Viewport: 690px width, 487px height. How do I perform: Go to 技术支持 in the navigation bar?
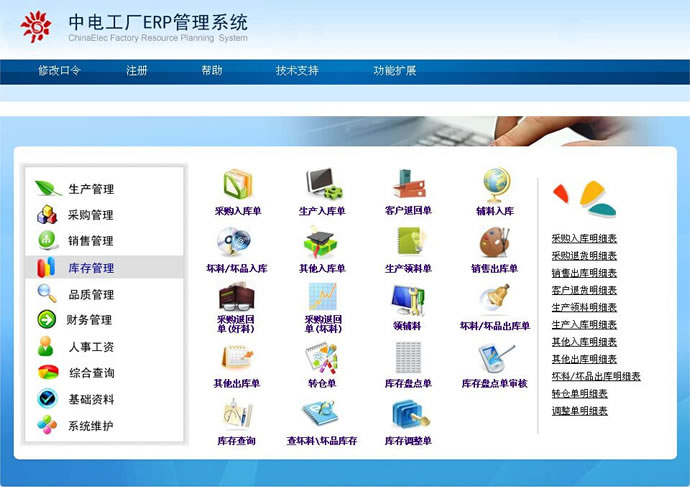pyautogui.click(x=297, y=70)
